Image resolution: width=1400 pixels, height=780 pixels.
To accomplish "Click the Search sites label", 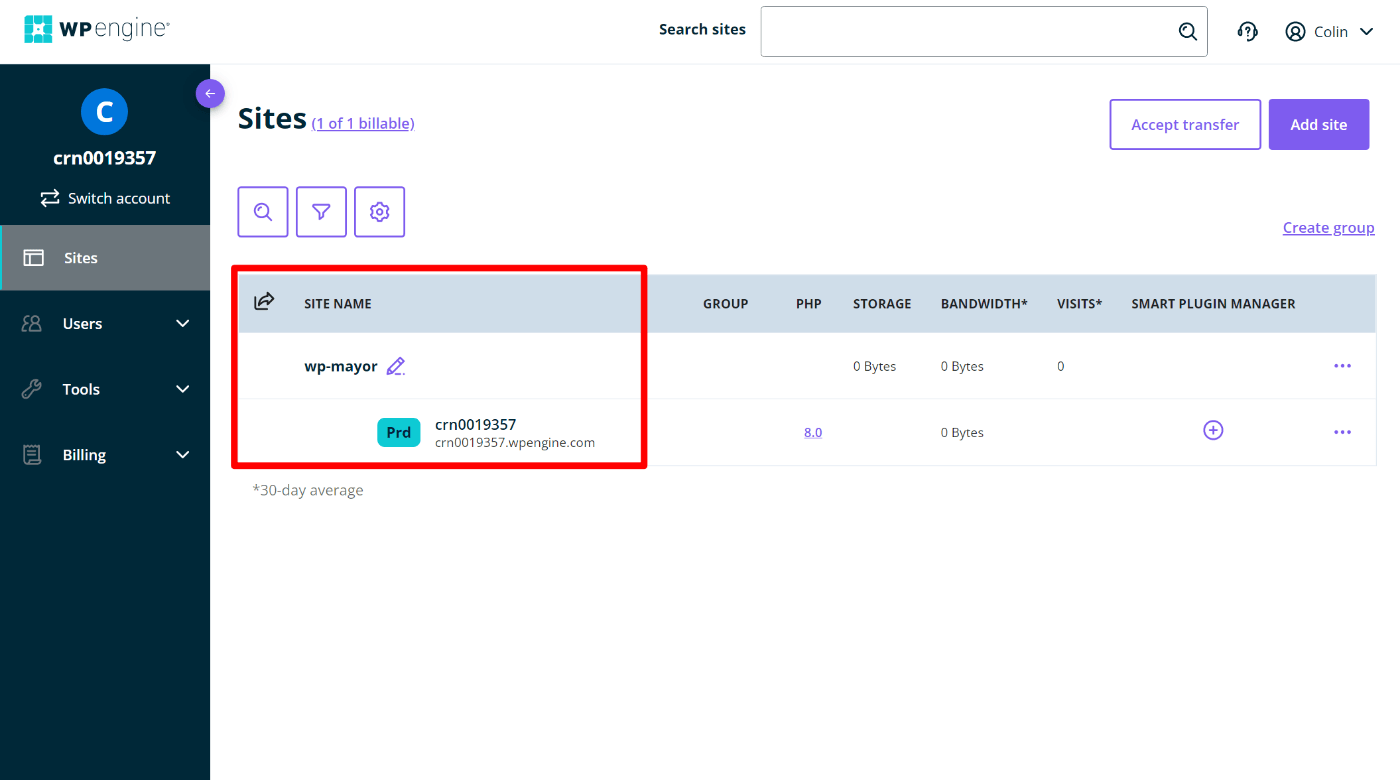I will [x=702, y=30].
